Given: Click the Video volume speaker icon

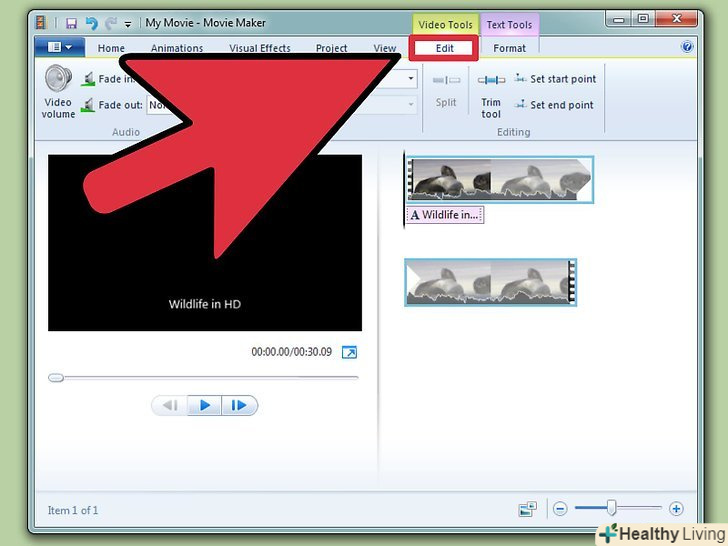Looking at the screenshot, I should pyautogui.click(x=58, y=79).
